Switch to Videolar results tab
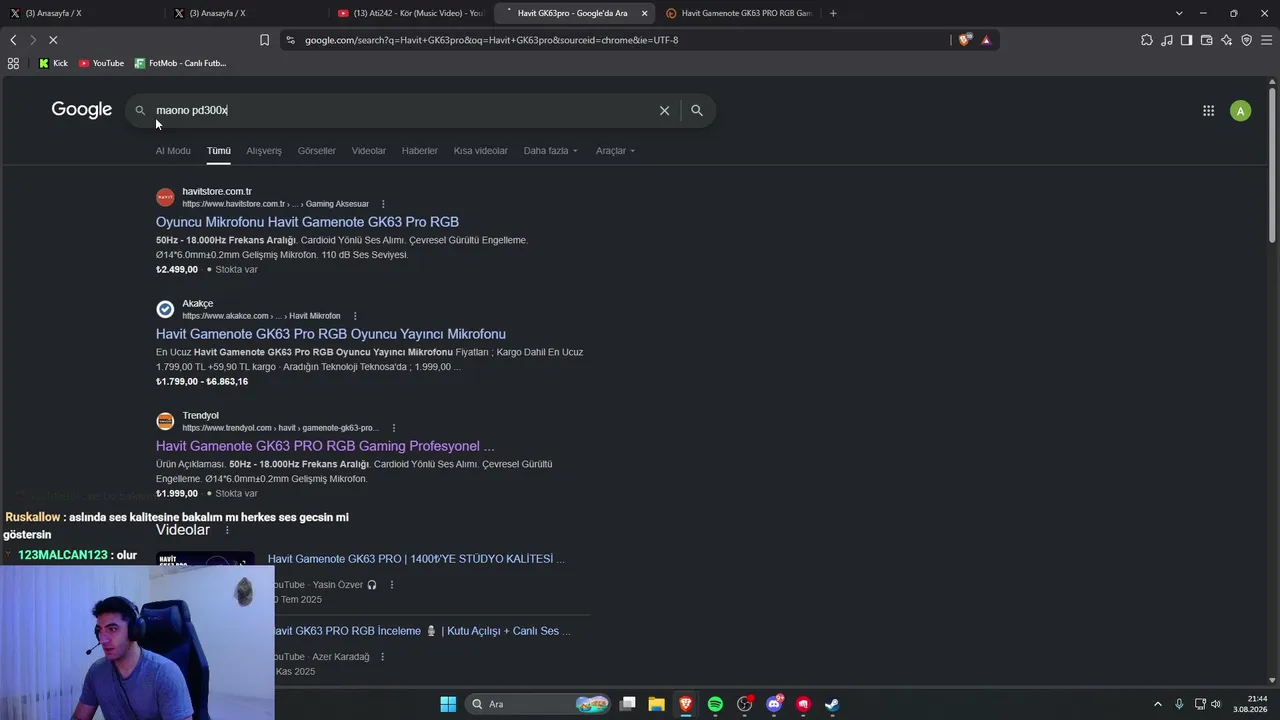The image size is (1280, 720). point(368,151)
